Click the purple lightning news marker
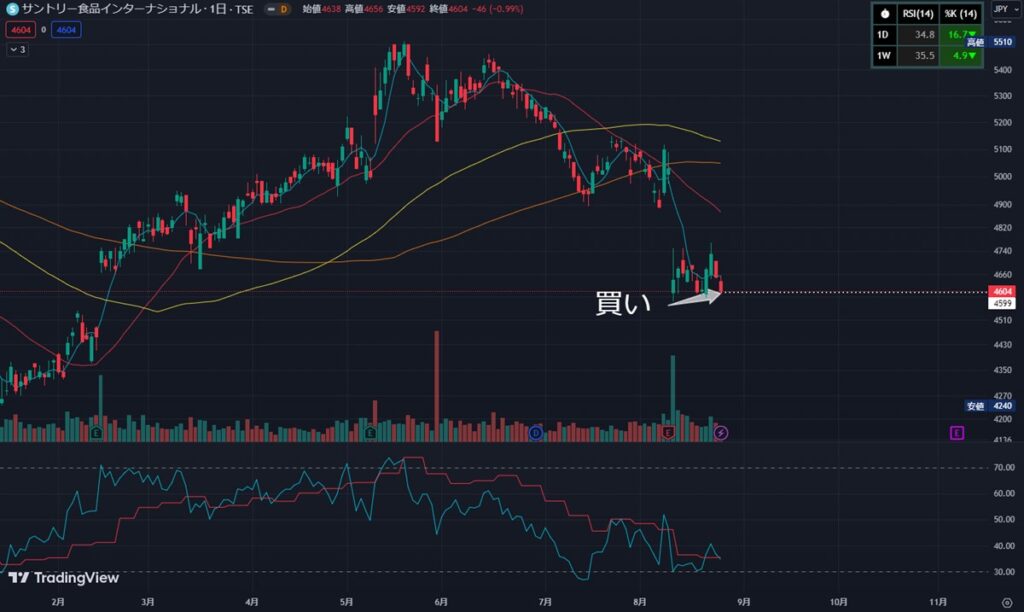 pos(721,432)
